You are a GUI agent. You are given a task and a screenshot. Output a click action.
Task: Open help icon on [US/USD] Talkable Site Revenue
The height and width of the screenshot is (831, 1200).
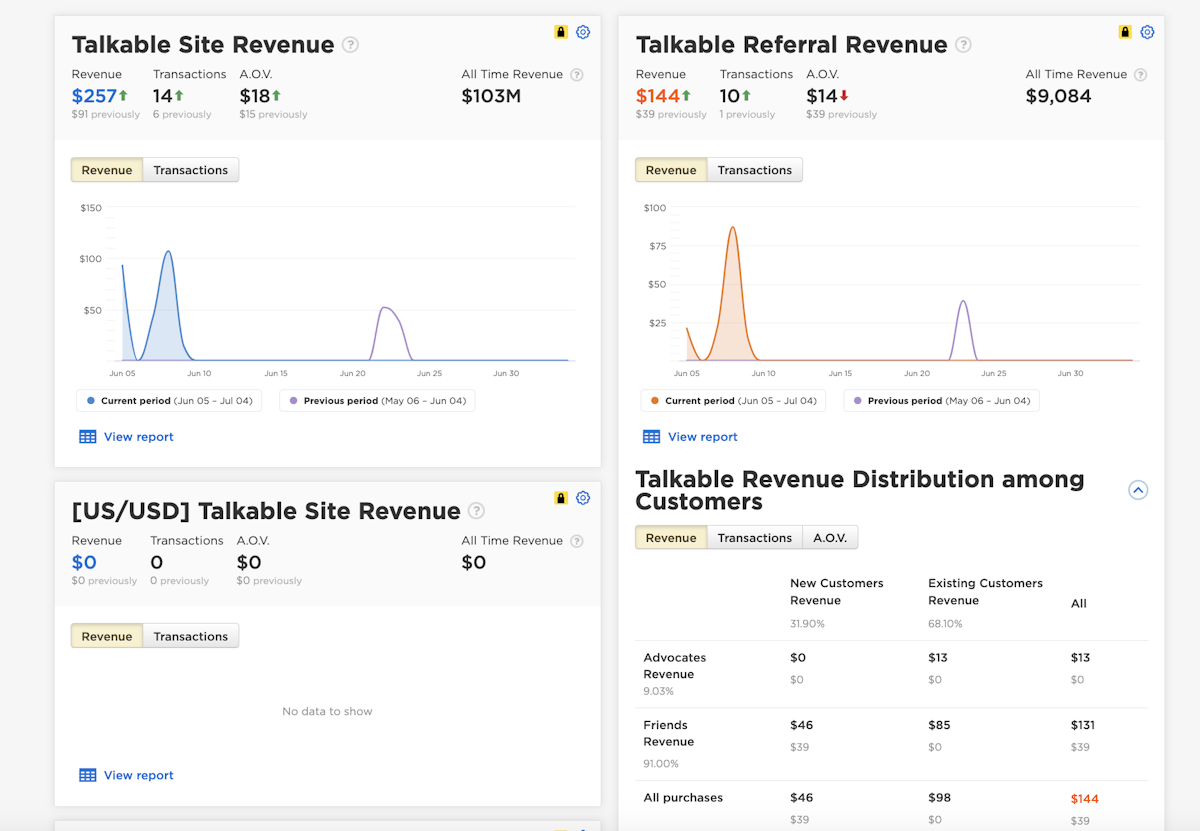point(477,511)
